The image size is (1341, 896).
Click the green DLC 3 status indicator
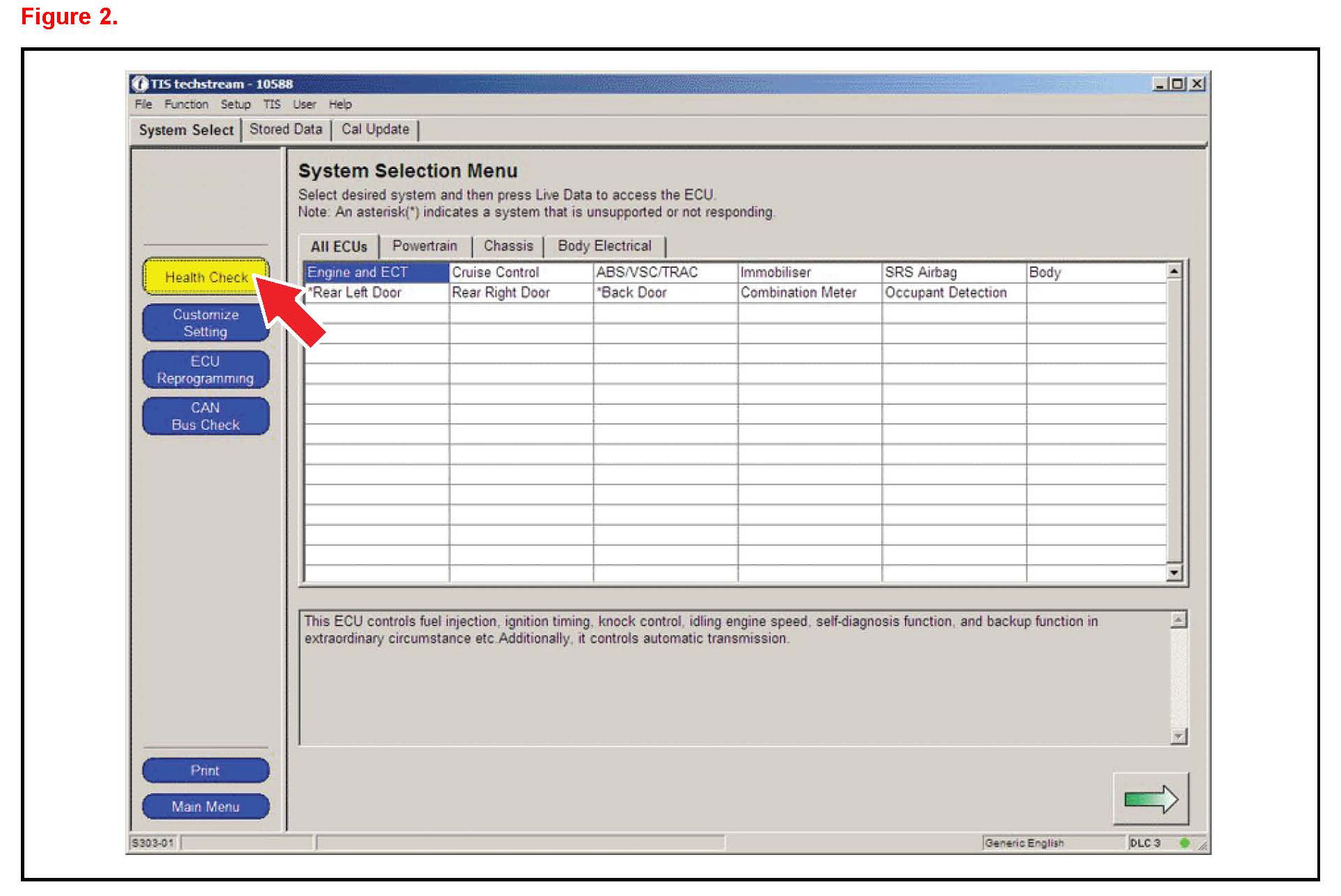point(1185,842)
